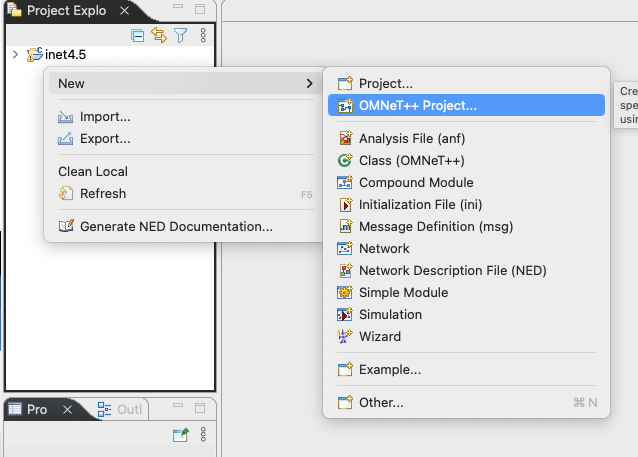Viewport: 638px width, 457px height.
Task: Click the New submenu arrow
Action: [x=310, y=83]
